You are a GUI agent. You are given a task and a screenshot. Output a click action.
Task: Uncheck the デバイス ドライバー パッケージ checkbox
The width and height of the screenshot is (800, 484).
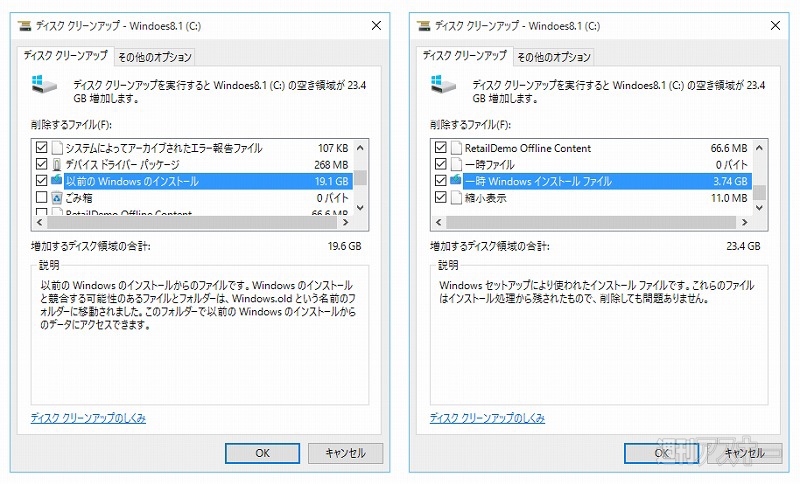[x=41, y=164]
